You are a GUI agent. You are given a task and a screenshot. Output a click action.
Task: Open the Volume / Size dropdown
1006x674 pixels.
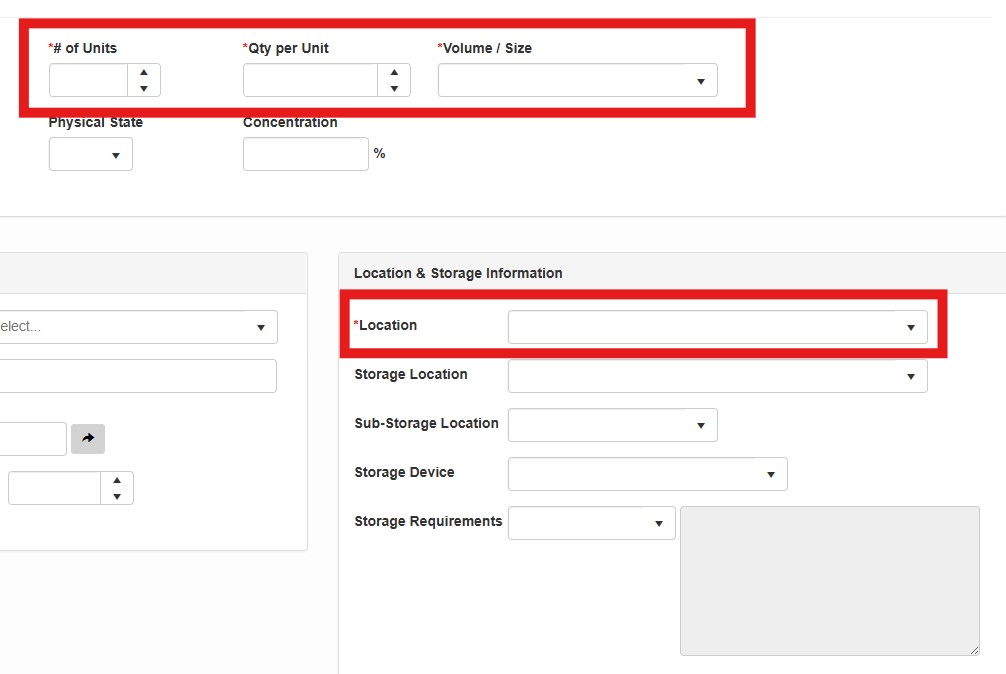pyautogui.click(x=577, y=81)
